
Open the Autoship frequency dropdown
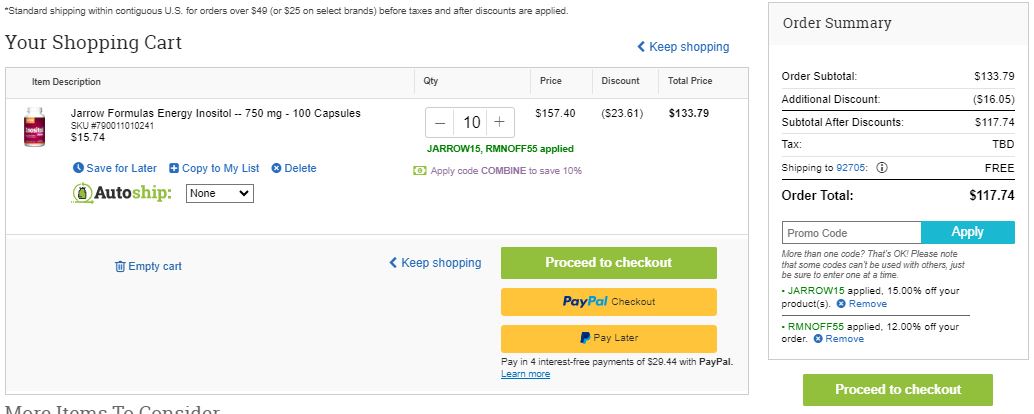pyautogui.click(x=220, y=193)
